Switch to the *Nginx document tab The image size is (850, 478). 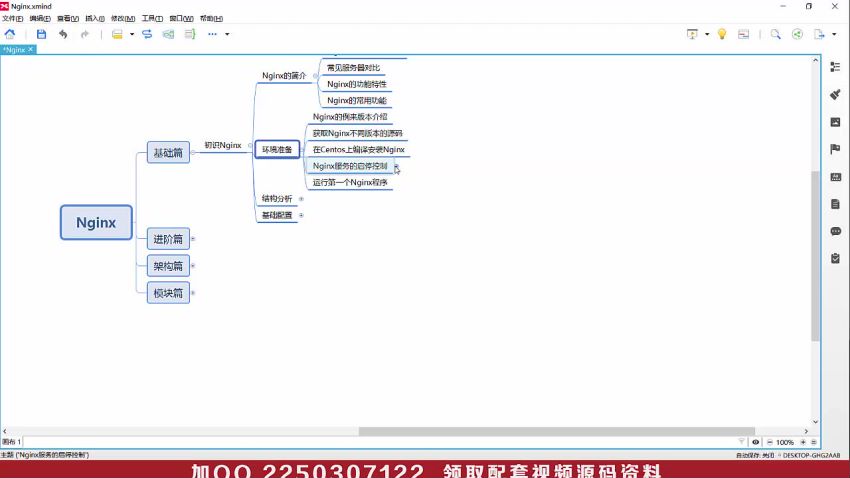click(14, 49)
